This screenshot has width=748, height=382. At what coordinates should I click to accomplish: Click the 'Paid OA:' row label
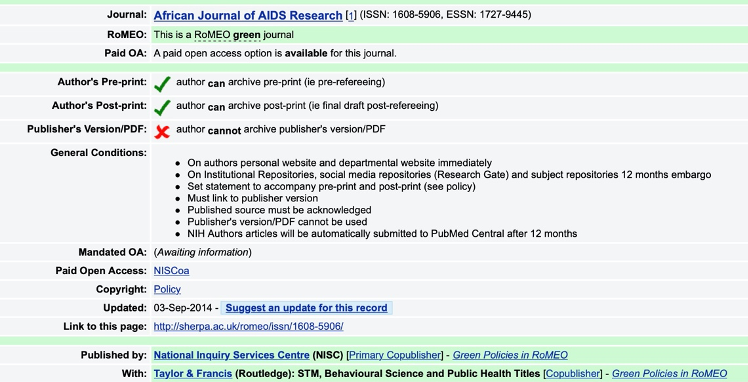click(x=126, y=53)
